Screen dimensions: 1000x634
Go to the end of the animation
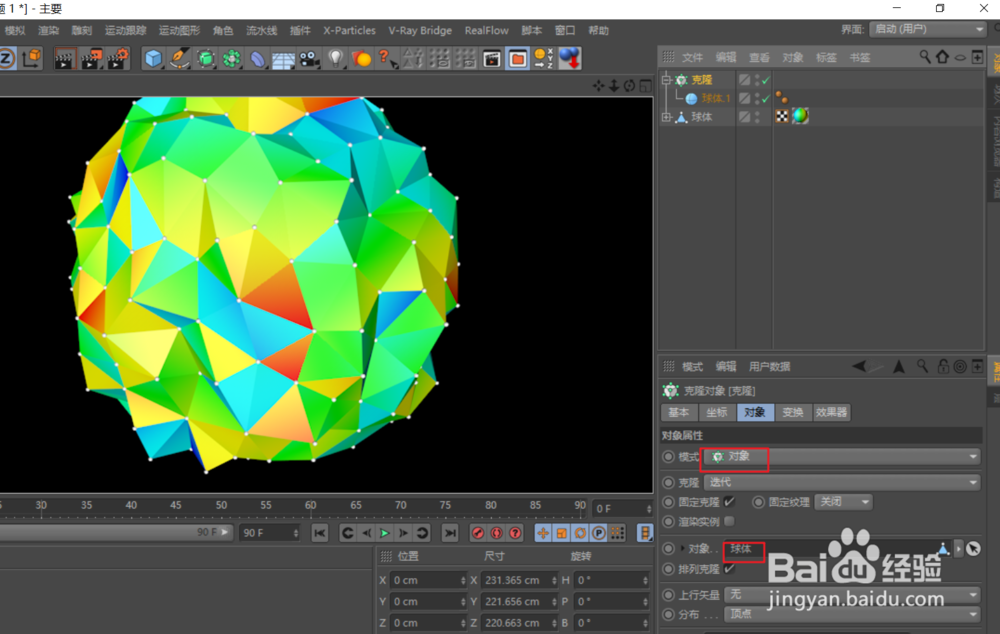[450, 533]
